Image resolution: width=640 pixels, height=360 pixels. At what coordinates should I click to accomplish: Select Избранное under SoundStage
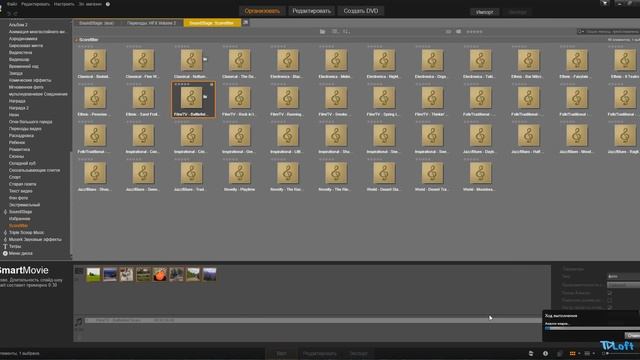coord(20,219)
